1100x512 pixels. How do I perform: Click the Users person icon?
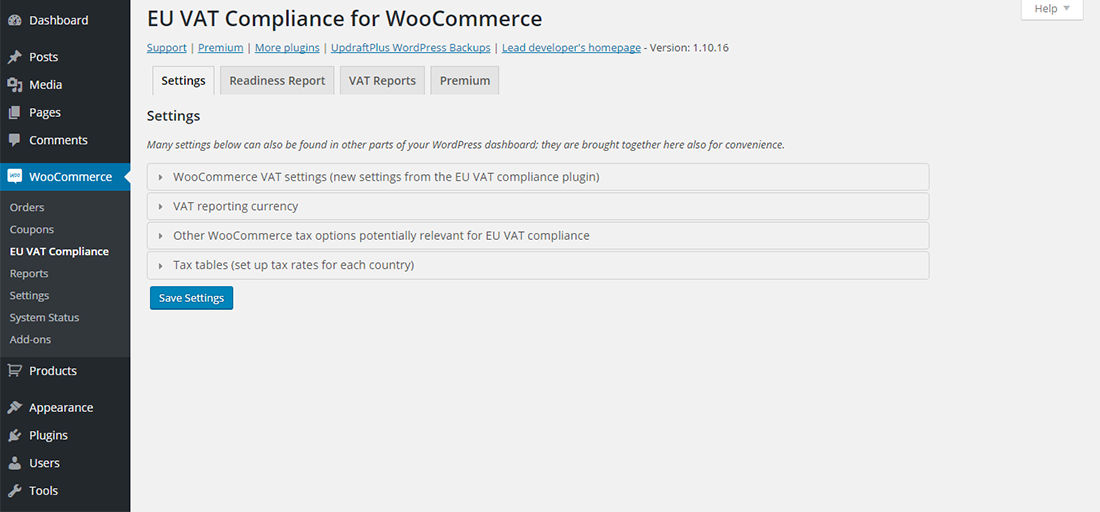tap(15, 463)
